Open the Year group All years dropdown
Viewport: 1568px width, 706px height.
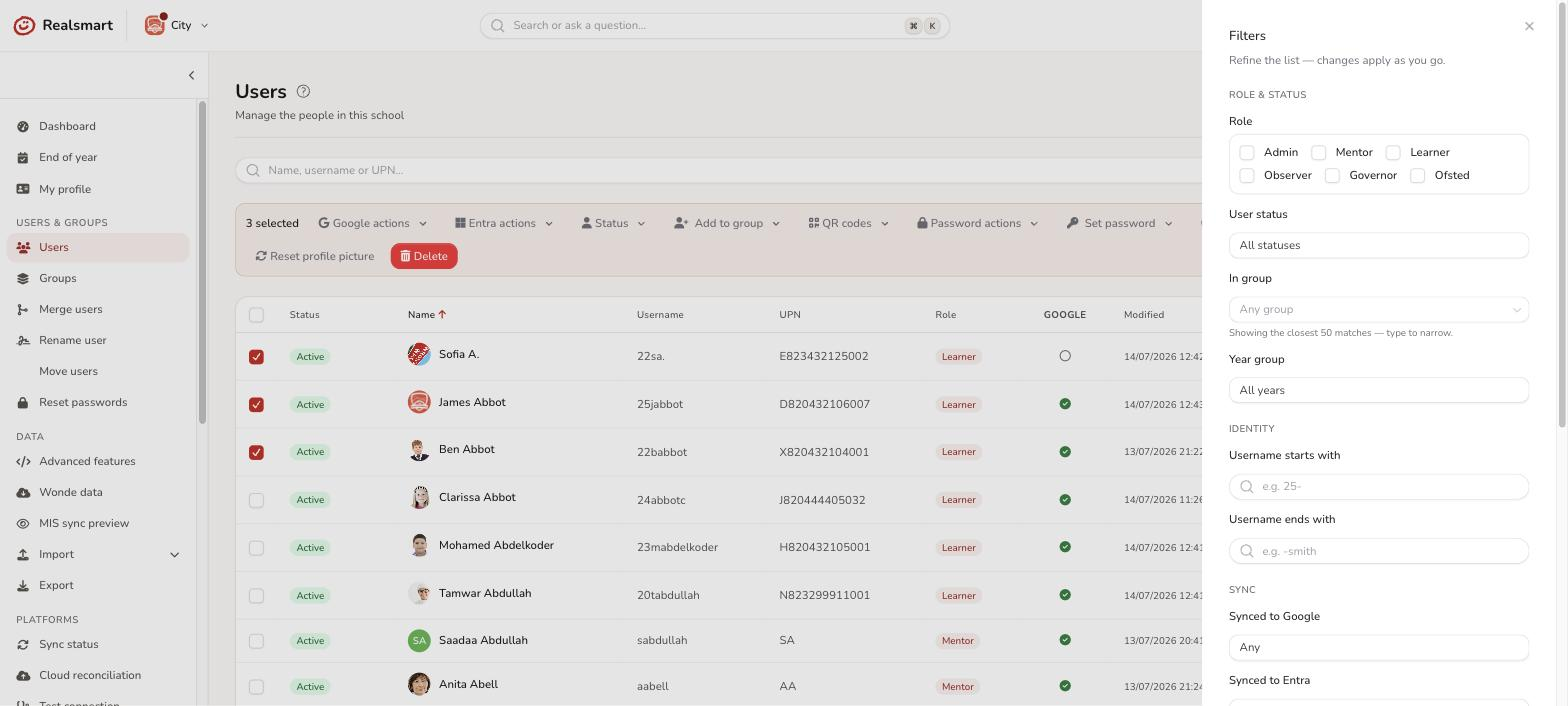click(1379, 390)
